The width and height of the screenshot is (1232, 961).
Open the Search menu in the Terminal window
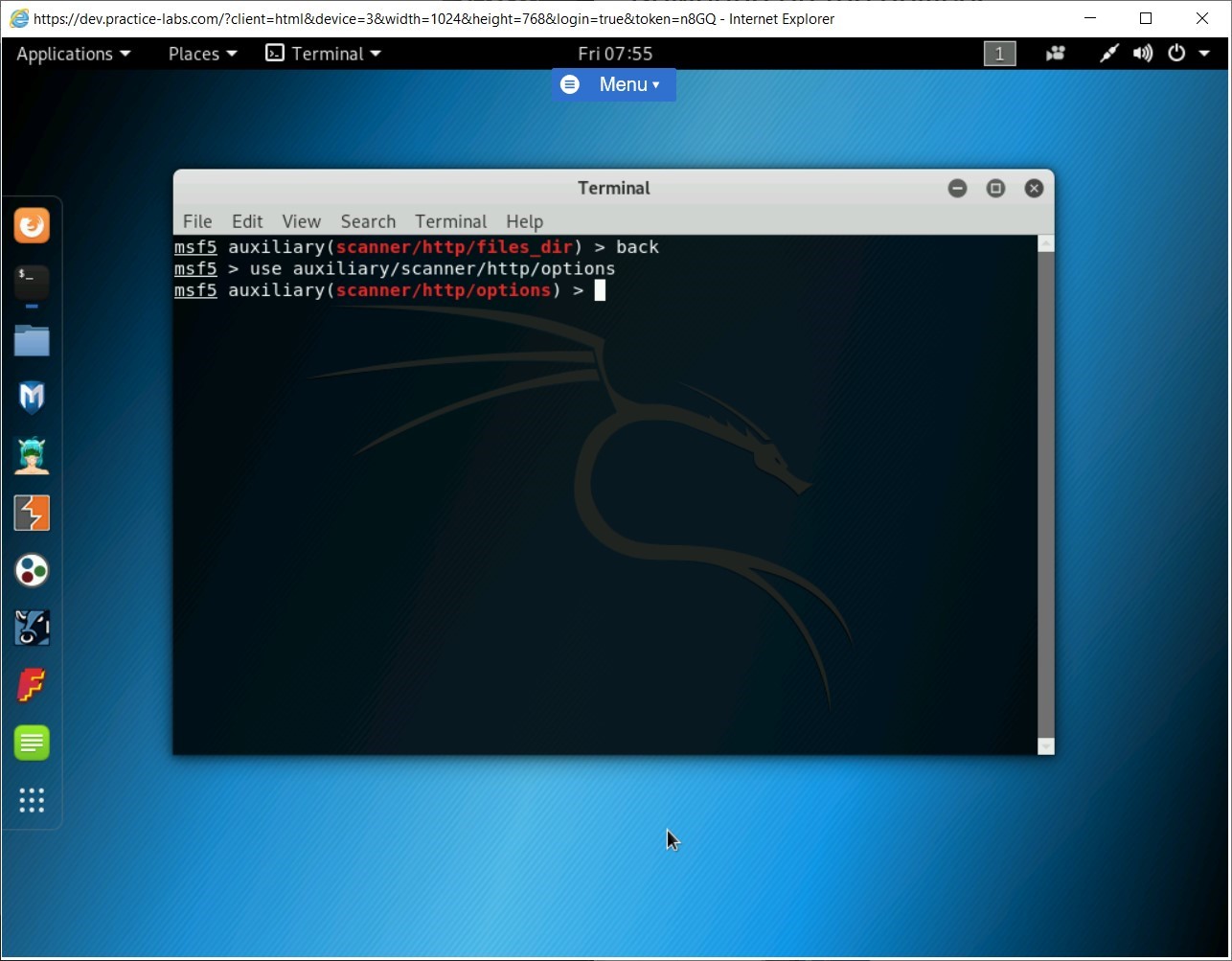click(x=368, y=221)
